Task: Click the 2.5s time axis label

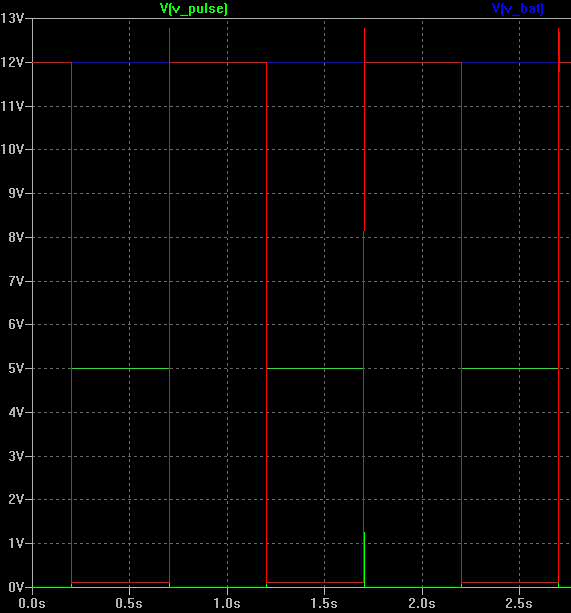Action: pos(519,603)
